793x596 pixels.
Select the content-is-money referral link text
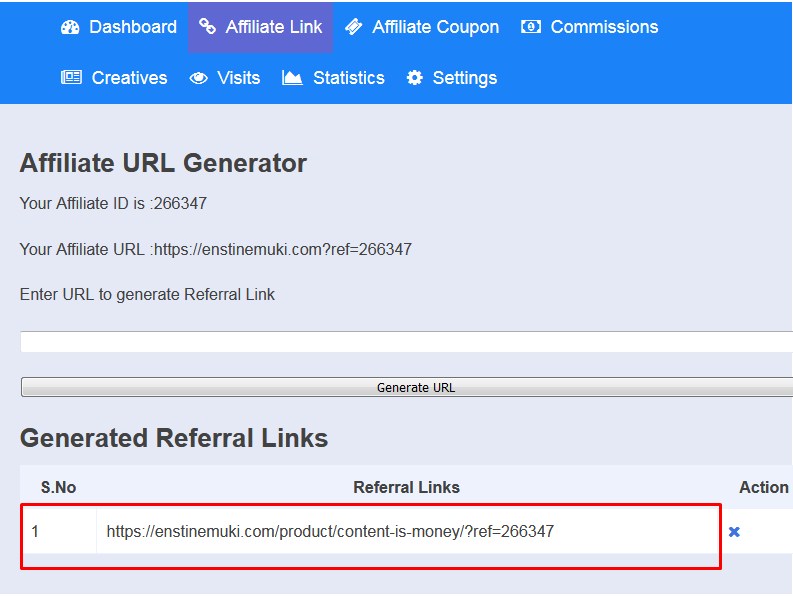click(x=330, y=531)
